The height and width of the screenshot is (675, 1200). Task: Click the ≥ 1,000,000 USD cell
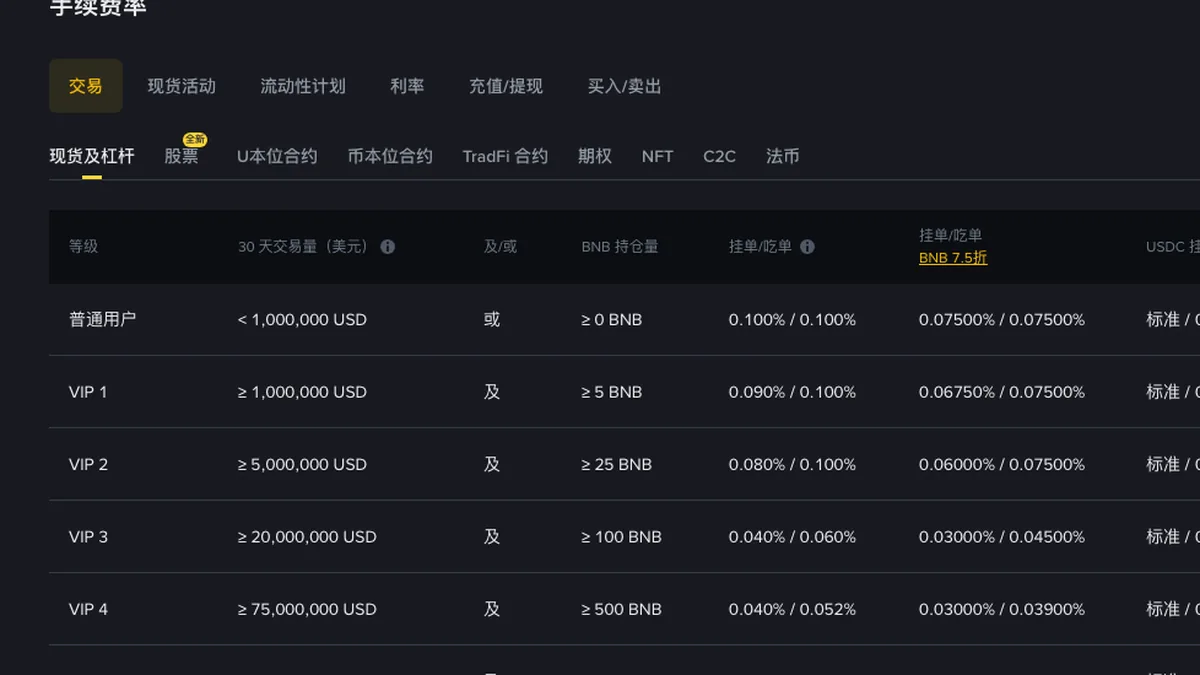(x=302, y=392)
